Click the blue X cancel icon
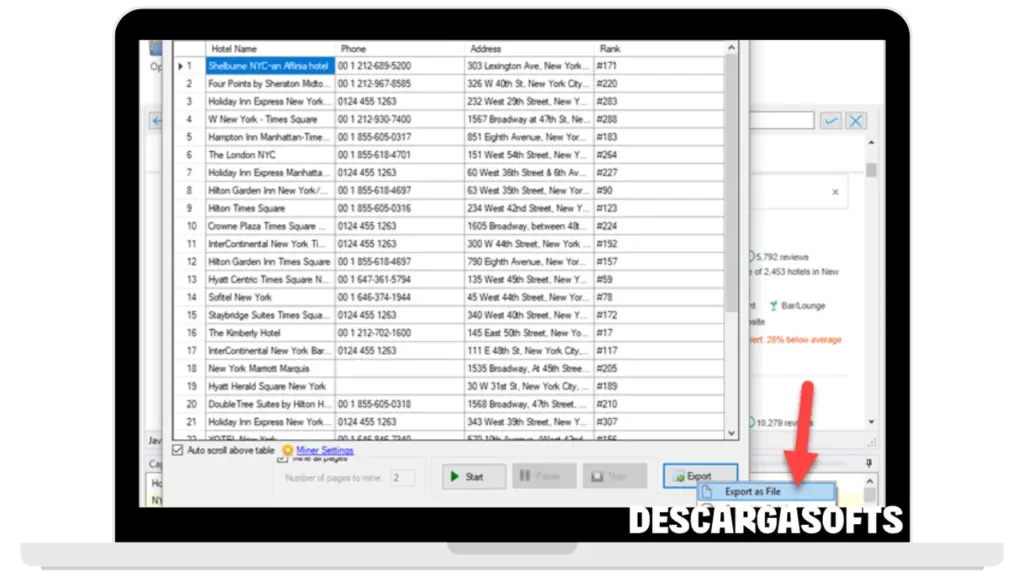This screenshot has height=576, width=1024. coord(856,121)
